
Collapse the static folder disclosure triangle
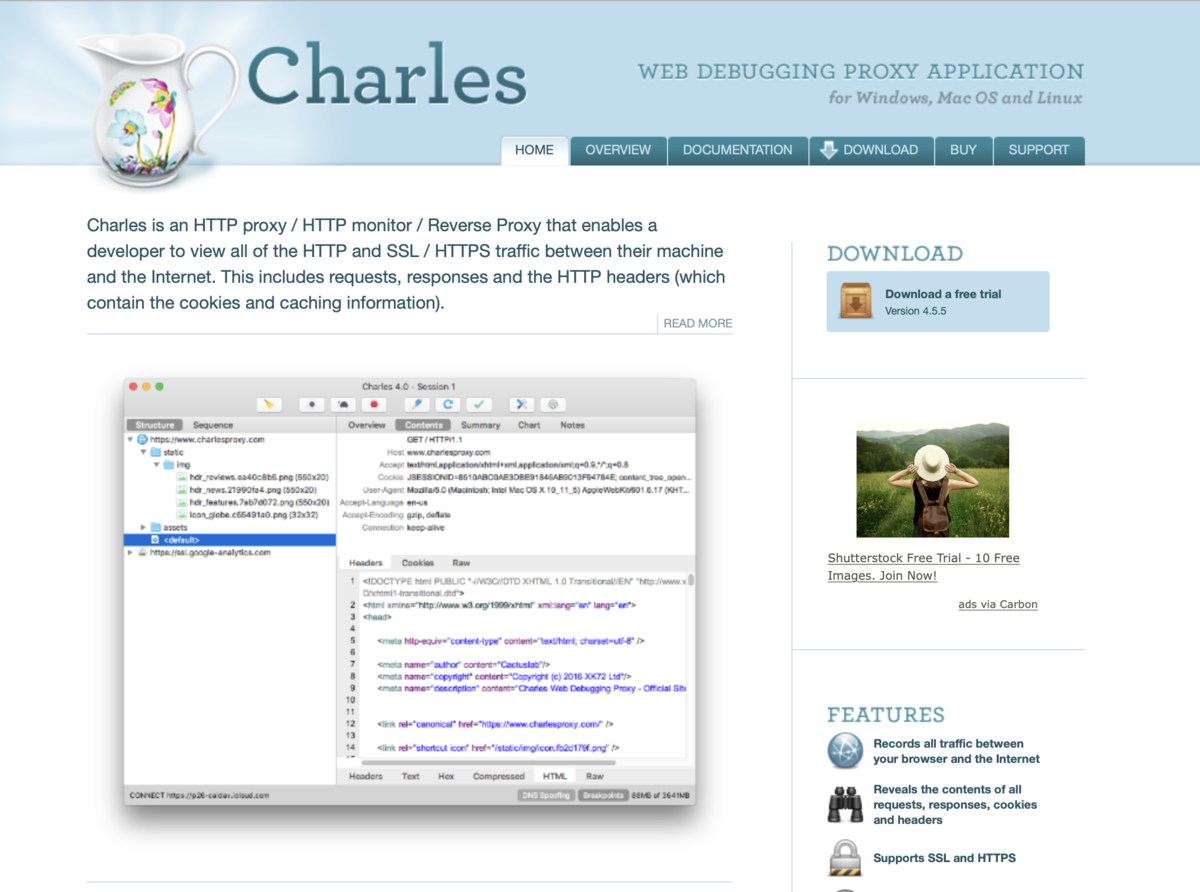click(x=143, y=453)
